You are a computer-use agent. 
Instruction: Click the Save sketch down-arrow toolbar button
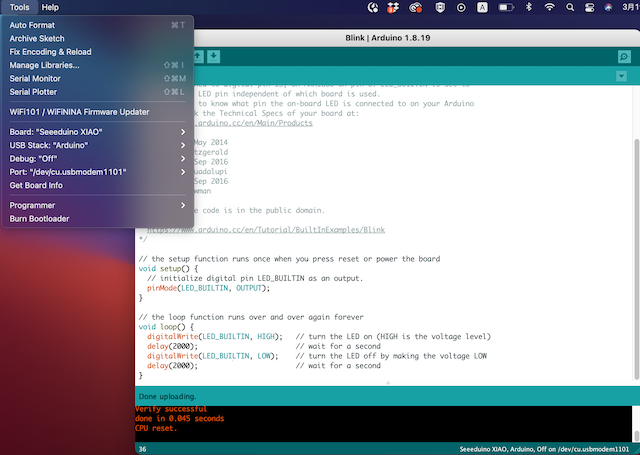coord(213,56)
